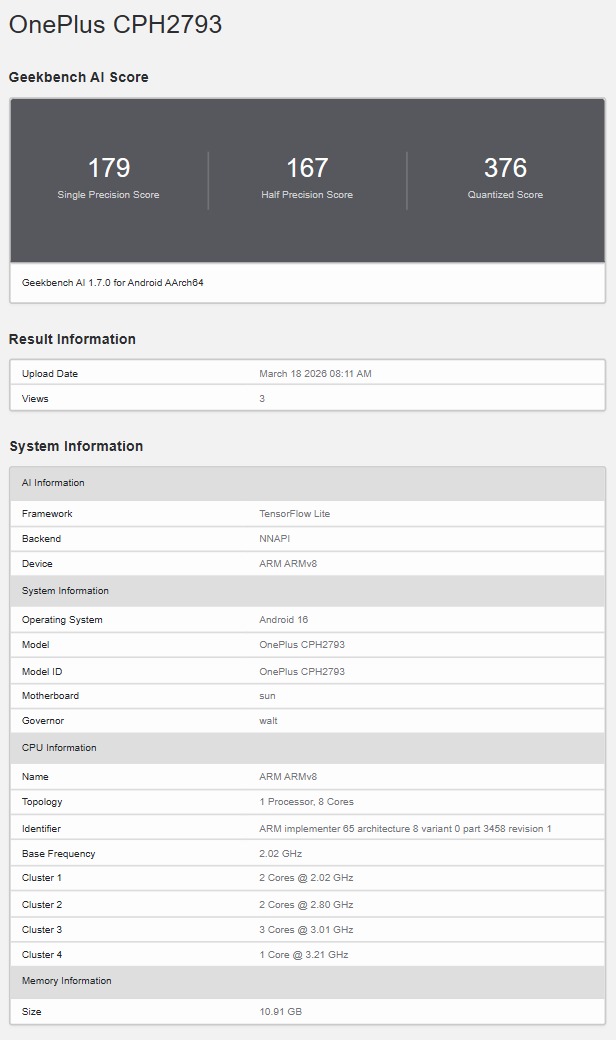Select the CPU Name value ARM ARMv8
This screenshot has height=1040, width=616.
click(x=288, y=777)
